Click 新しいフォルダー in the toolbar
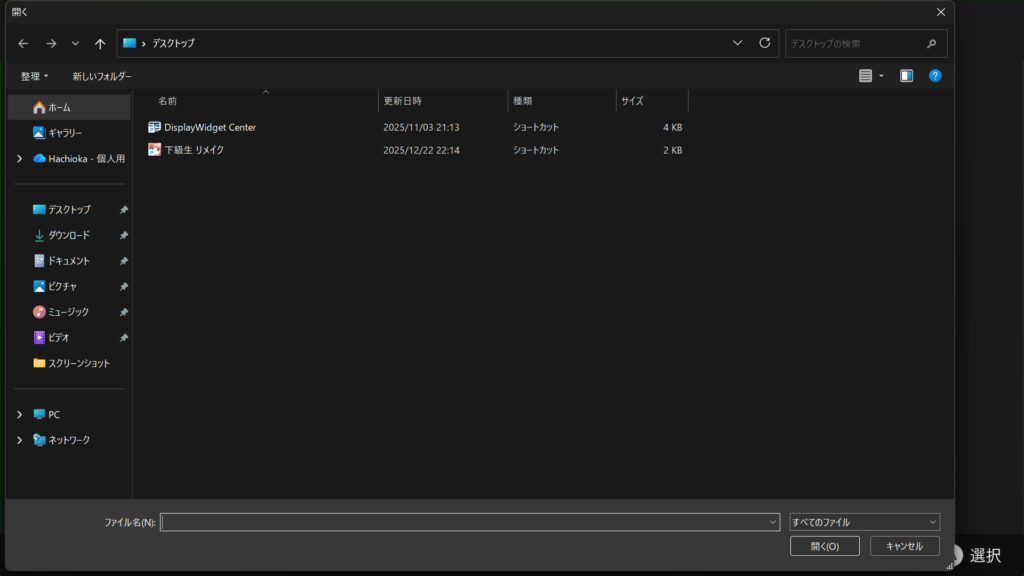This screenshot has width=1024, height=576. (x=101, y=76)
